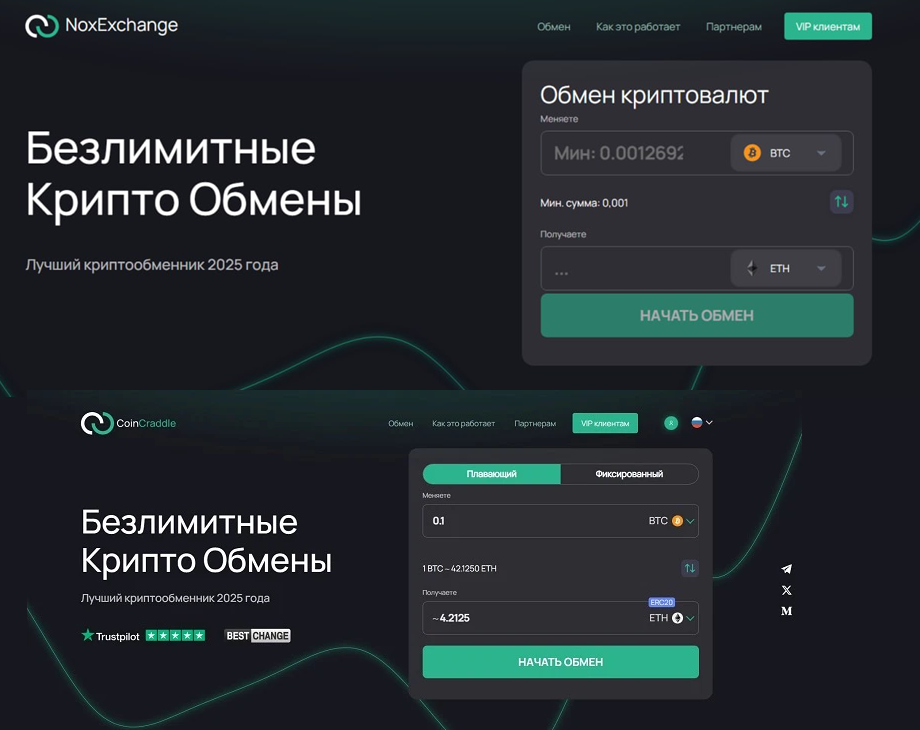Screen dimensions: 920x730
Task: Select the Плавающий rate toggle
Action: point(492,474)
